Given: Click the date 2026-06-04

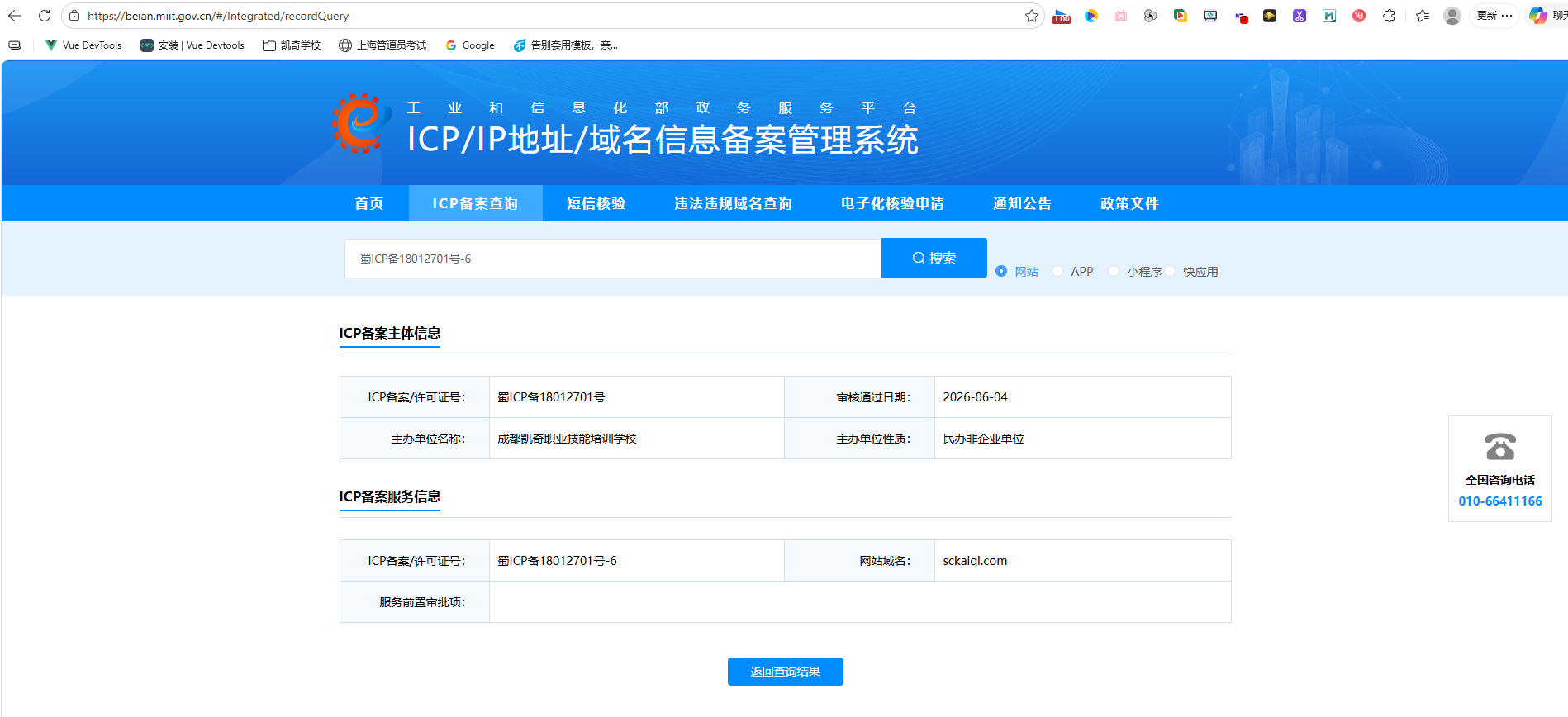Looking at the screenshot, I should (975, 397).
